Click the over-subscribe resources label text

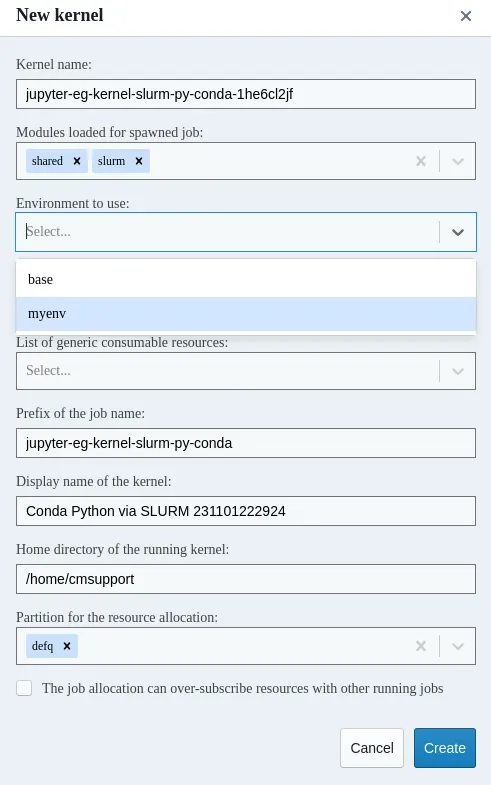tap(242, 688)
